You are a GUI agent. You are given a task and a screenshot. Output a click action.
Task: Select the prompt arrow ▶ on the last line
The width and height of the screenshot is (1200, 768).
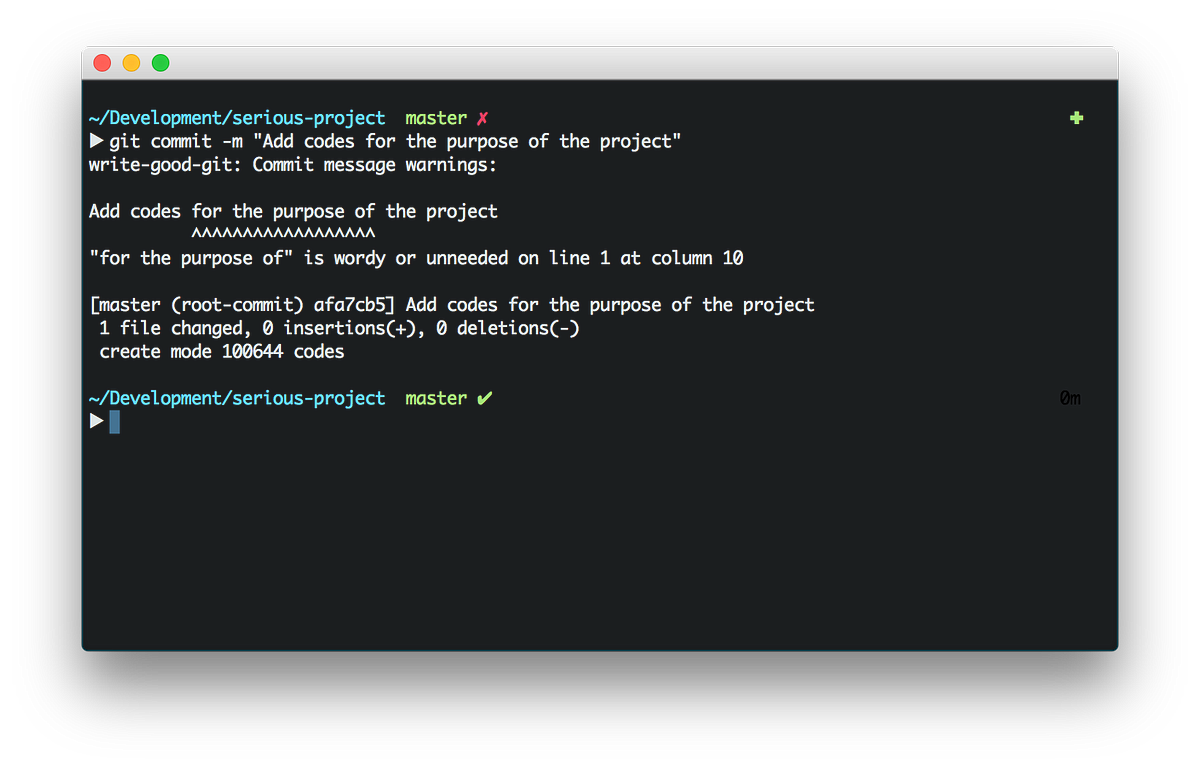(96, 421)
